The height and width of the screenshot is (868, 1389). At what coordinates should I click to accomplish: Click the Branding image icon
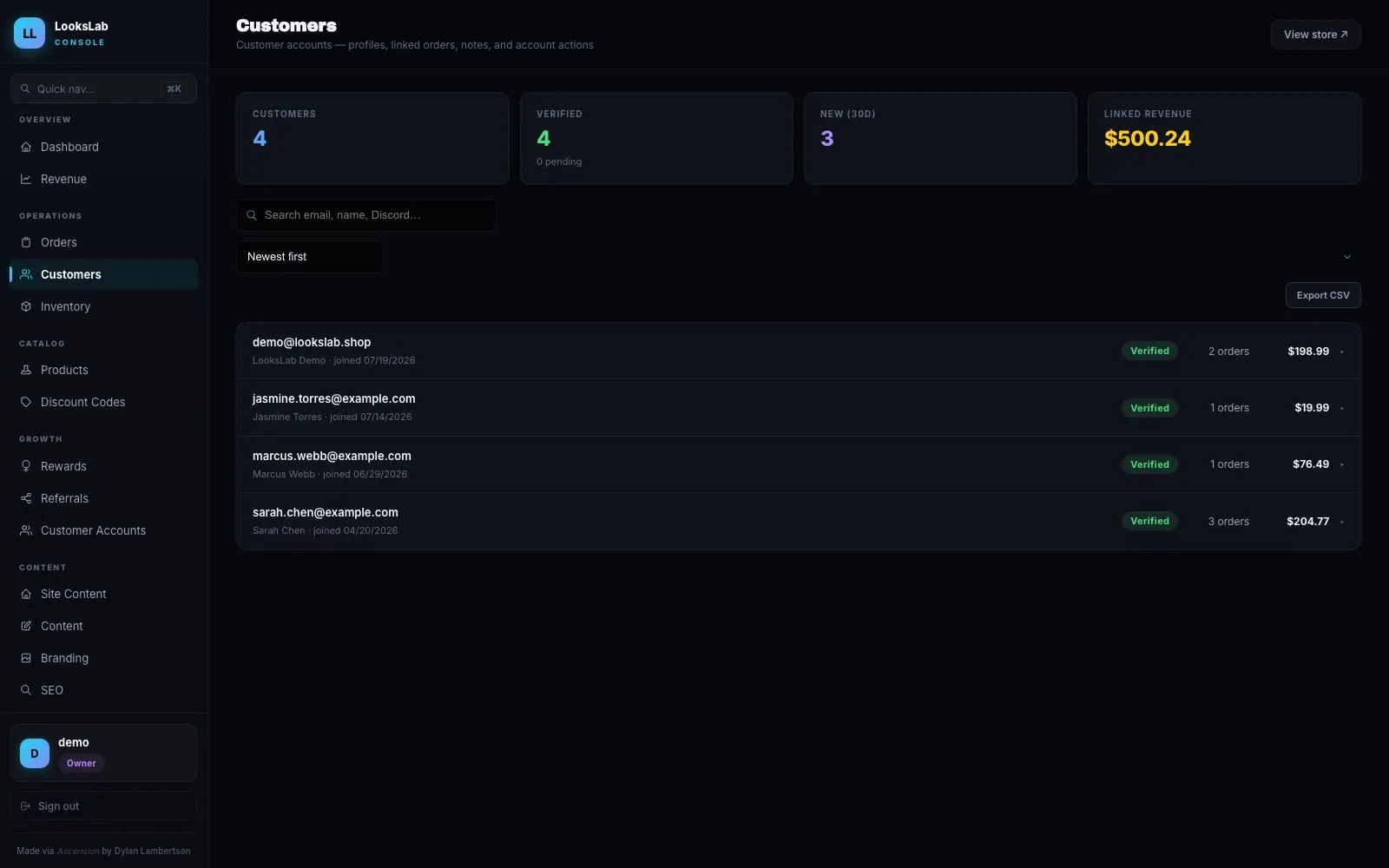pyautogui.click(x=26, y=658)
